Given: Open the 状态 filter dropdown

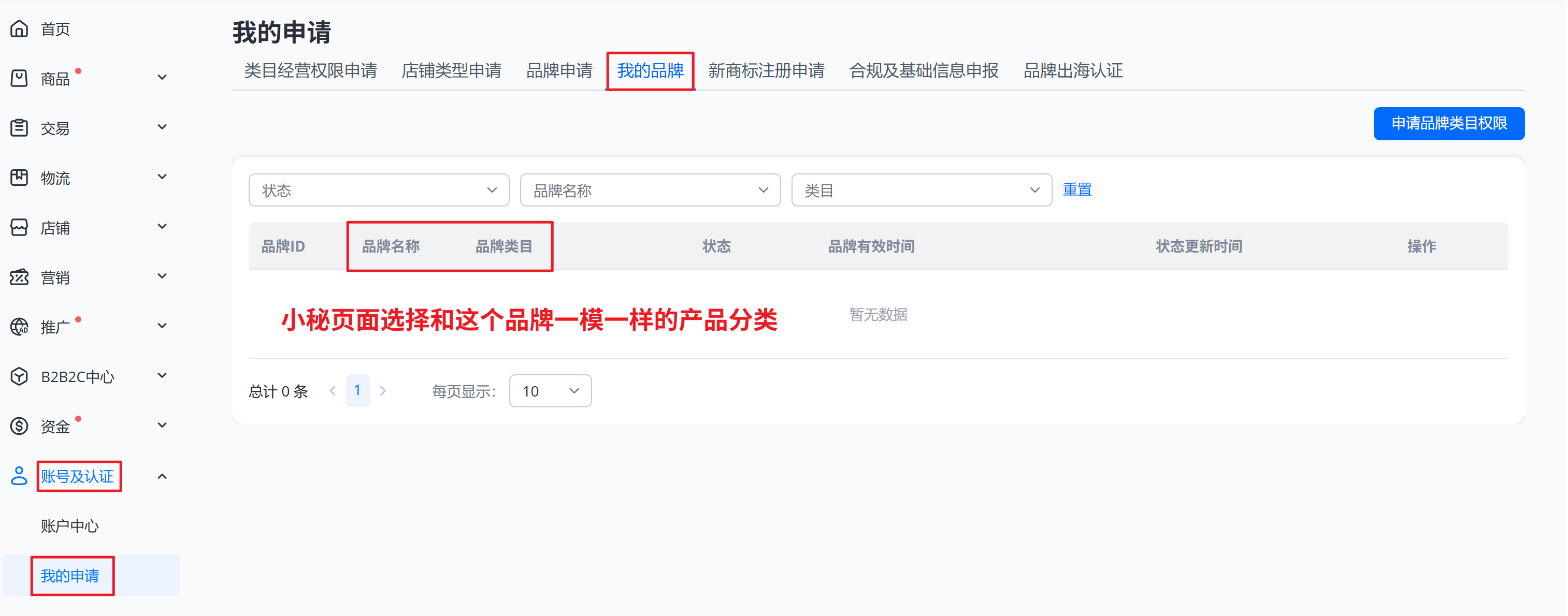Looking at the screenshot, I should click(379, 190).
